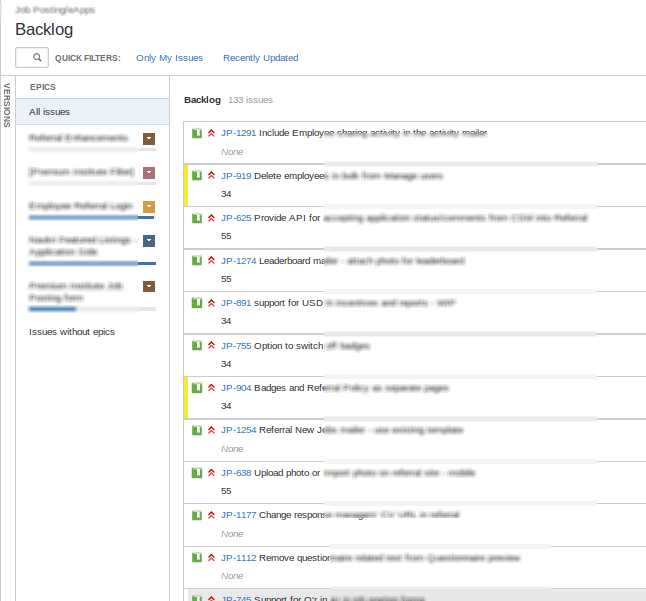646x601 pixels.
Task: Click the estimate 55 under JP-638
Action: [226, 491]
